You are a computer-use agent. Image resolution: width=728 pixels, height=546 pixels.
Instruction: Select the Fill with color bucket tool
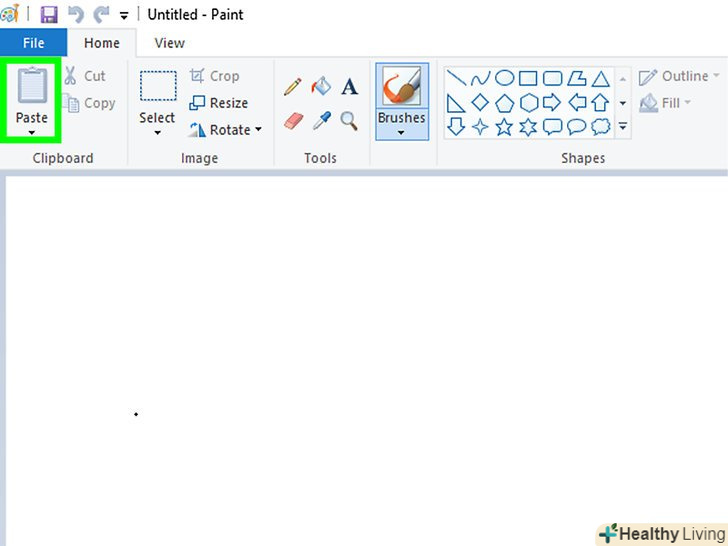coord(321,86)
